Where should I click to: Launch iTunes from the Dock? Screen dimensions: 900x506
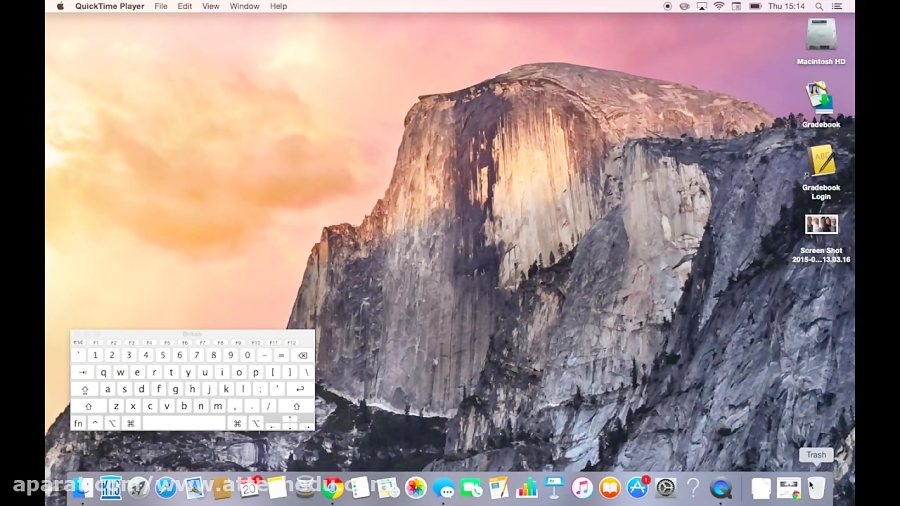tap(582, 488)
